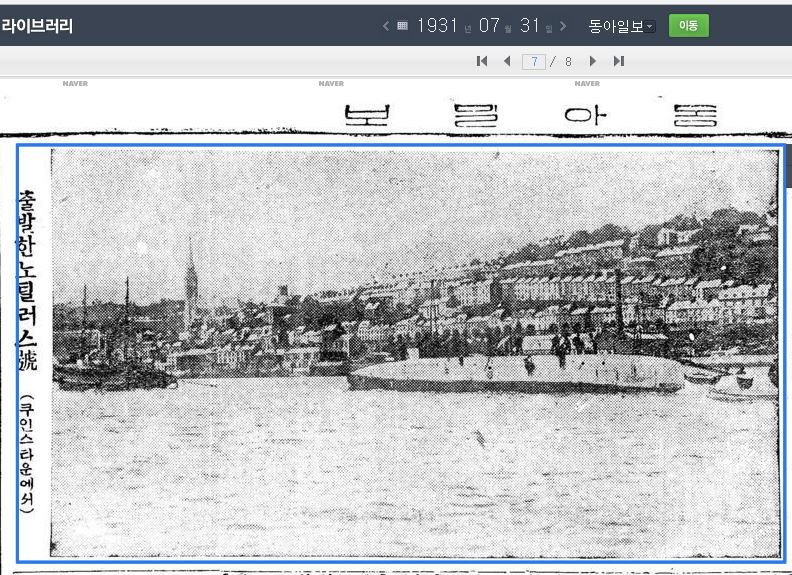792x575 pixels.
Task: Go to the previous date with left chevron
Action: pos(386,26)
